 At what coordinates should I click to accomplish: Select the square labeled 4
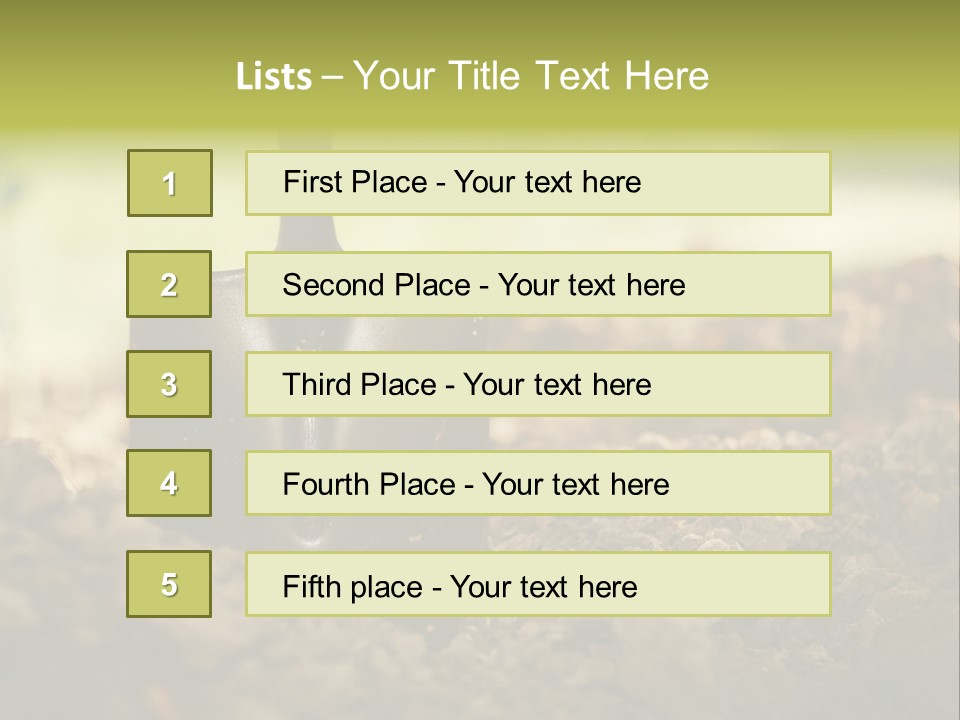[x=170, y=483]
